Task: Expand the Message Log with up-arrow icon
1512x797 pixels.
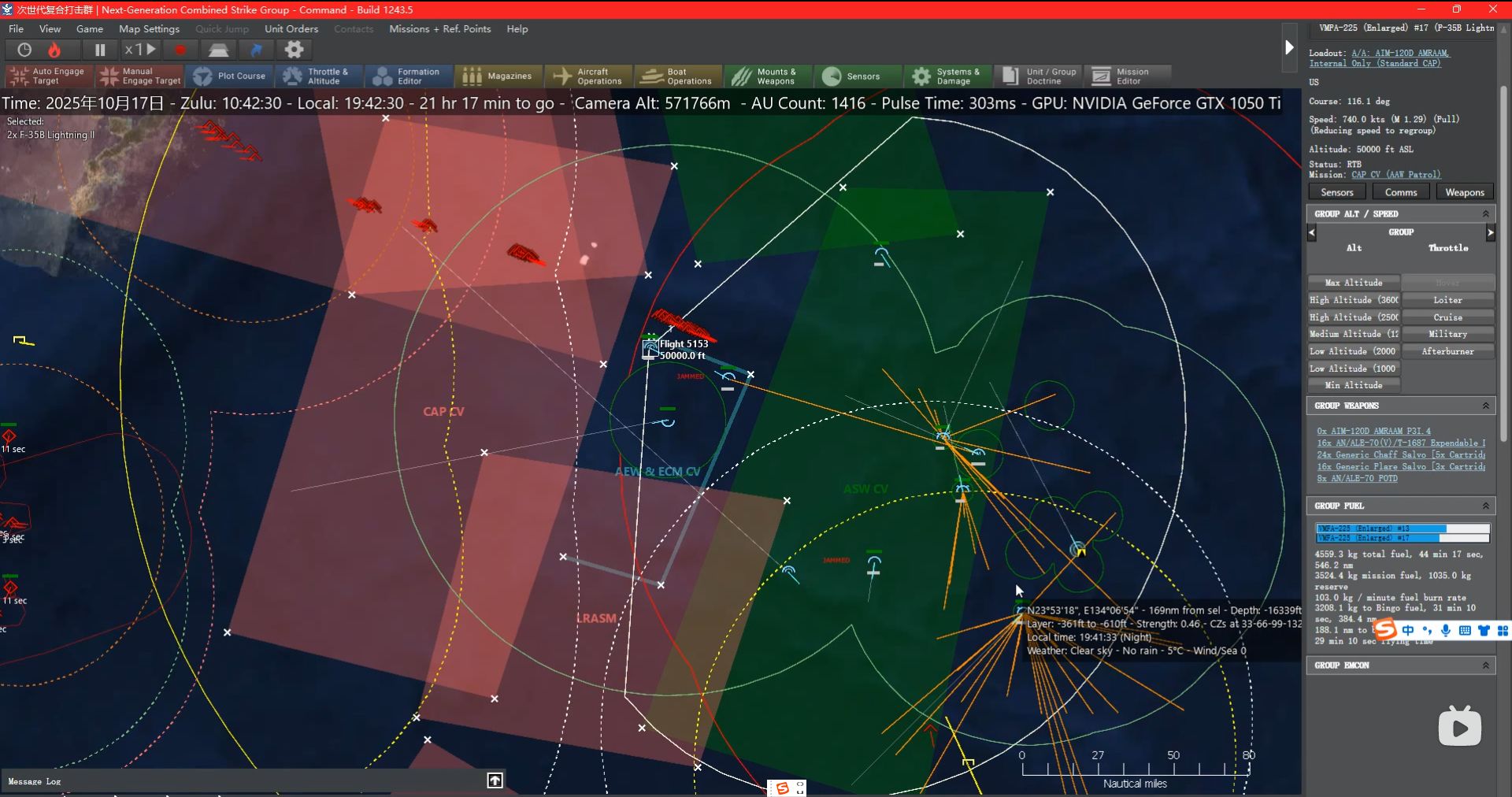Action: 495,780
